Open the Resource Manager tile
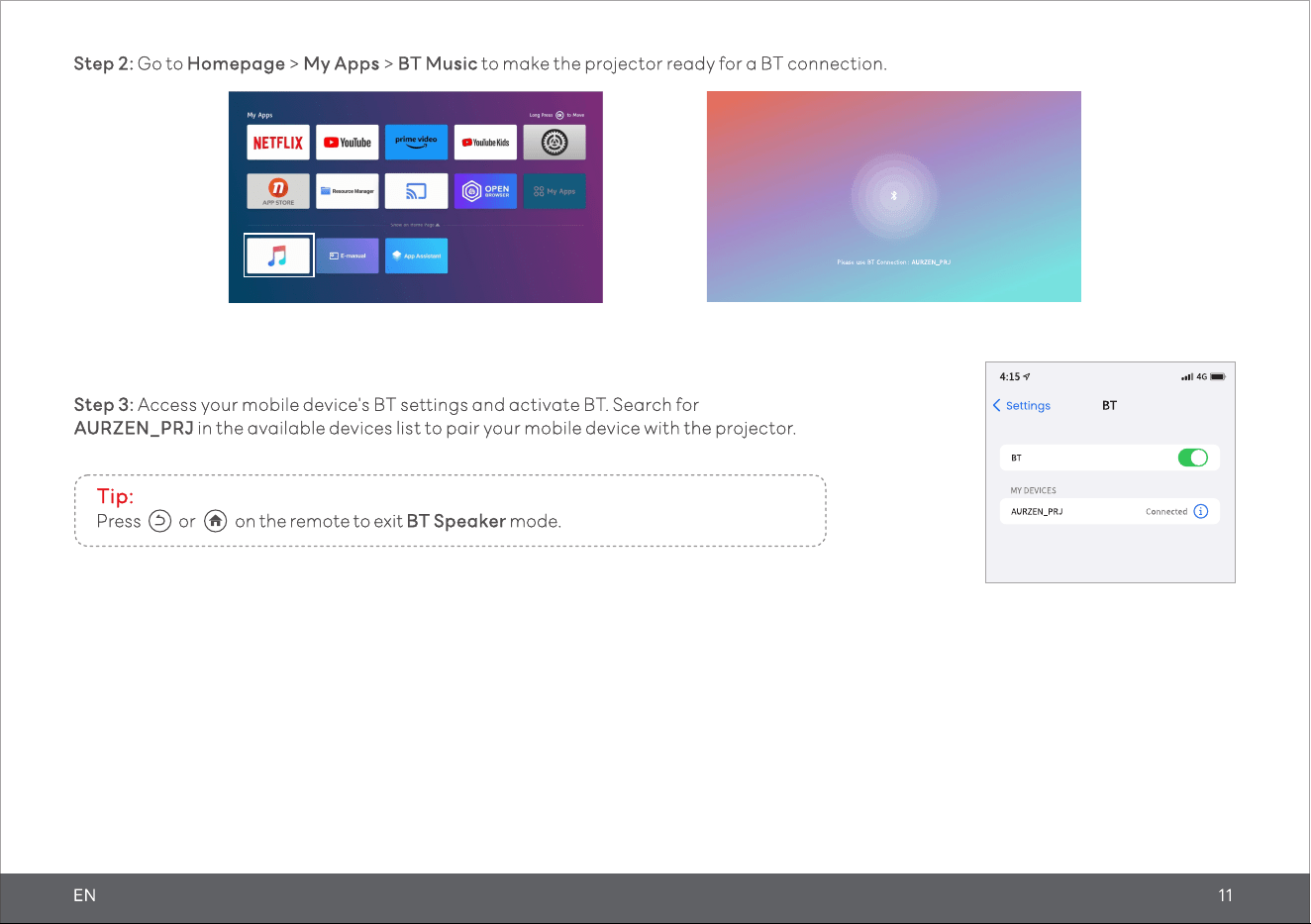The image size is (1311, 924). (x=348, y=191)
